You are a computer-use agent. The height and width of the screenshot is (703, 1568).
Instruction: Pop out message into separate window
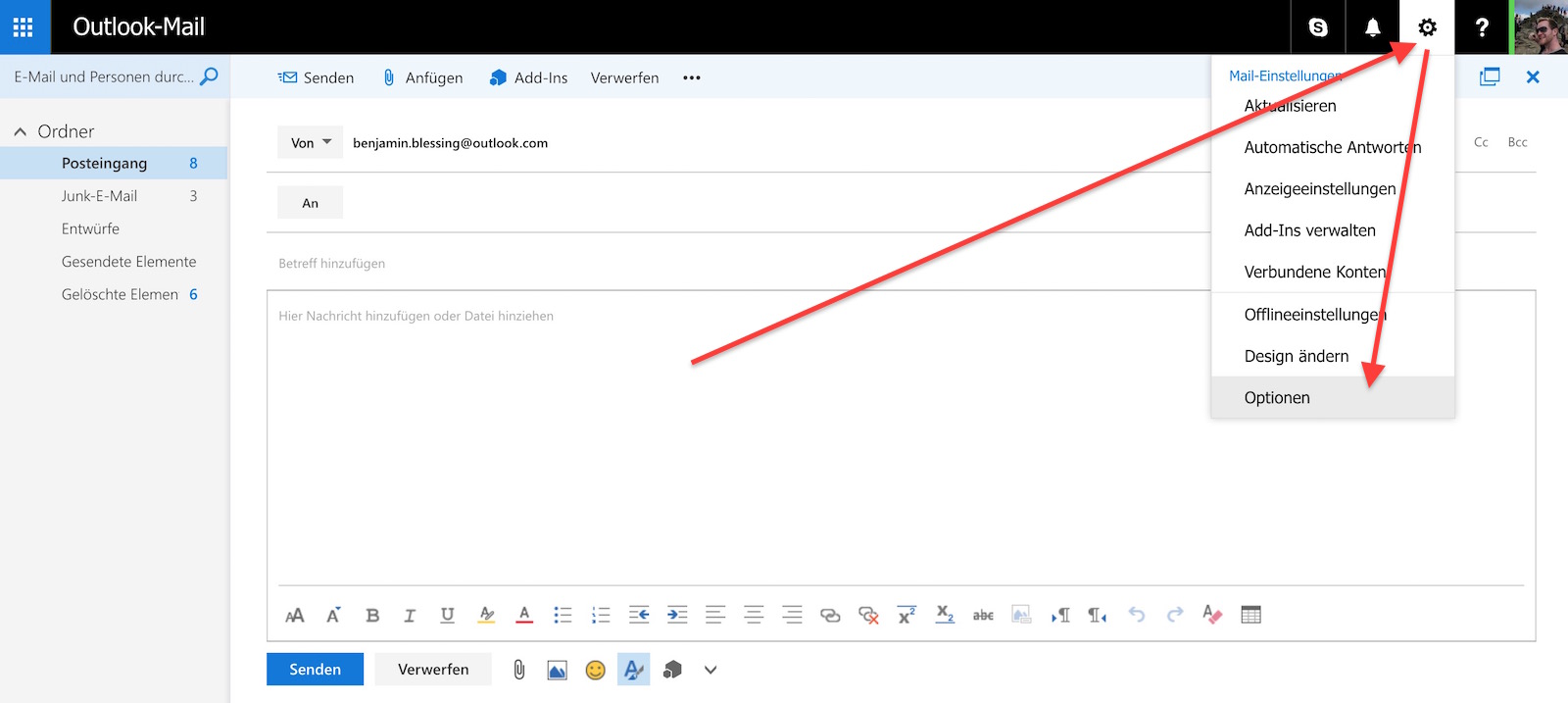pos(1490,76)
